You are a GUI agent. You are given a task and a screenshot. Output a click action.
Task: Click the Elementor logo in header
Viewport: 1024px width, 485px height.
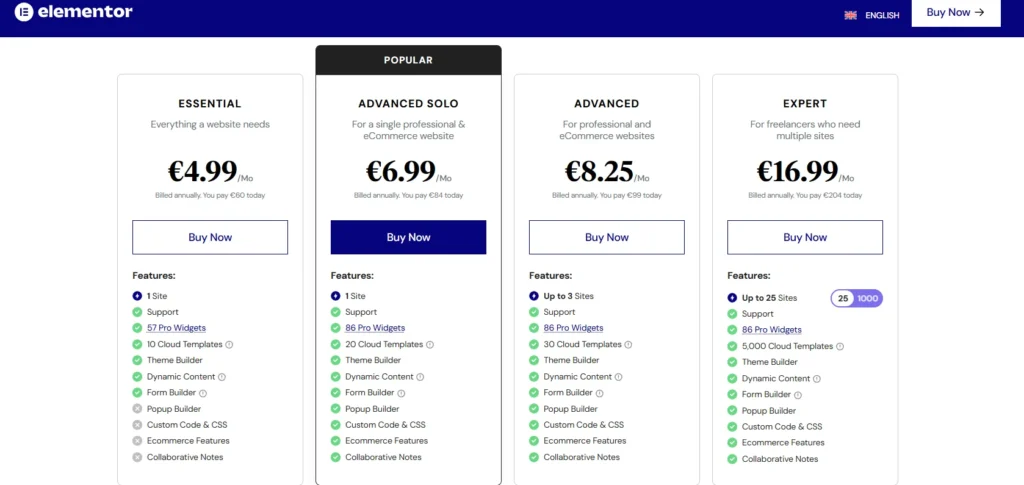pyautogui.click(x=74, y=12)
